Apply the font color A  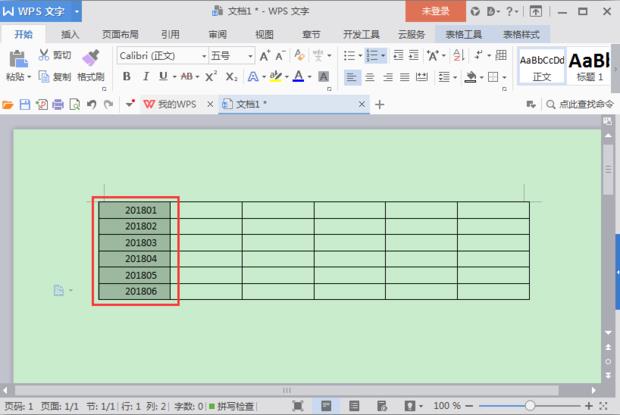tap(299, 76)
